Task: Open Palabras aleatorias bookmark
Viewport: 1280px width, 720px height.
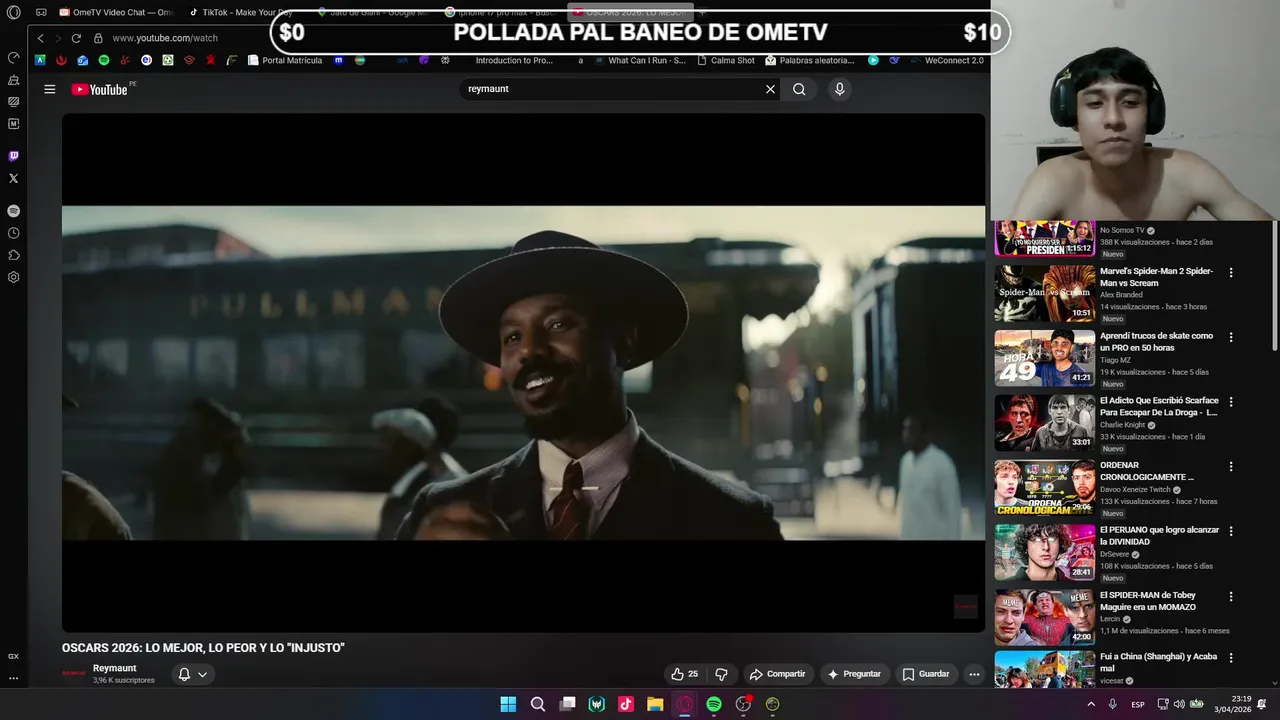Action: tap(809, 60)
